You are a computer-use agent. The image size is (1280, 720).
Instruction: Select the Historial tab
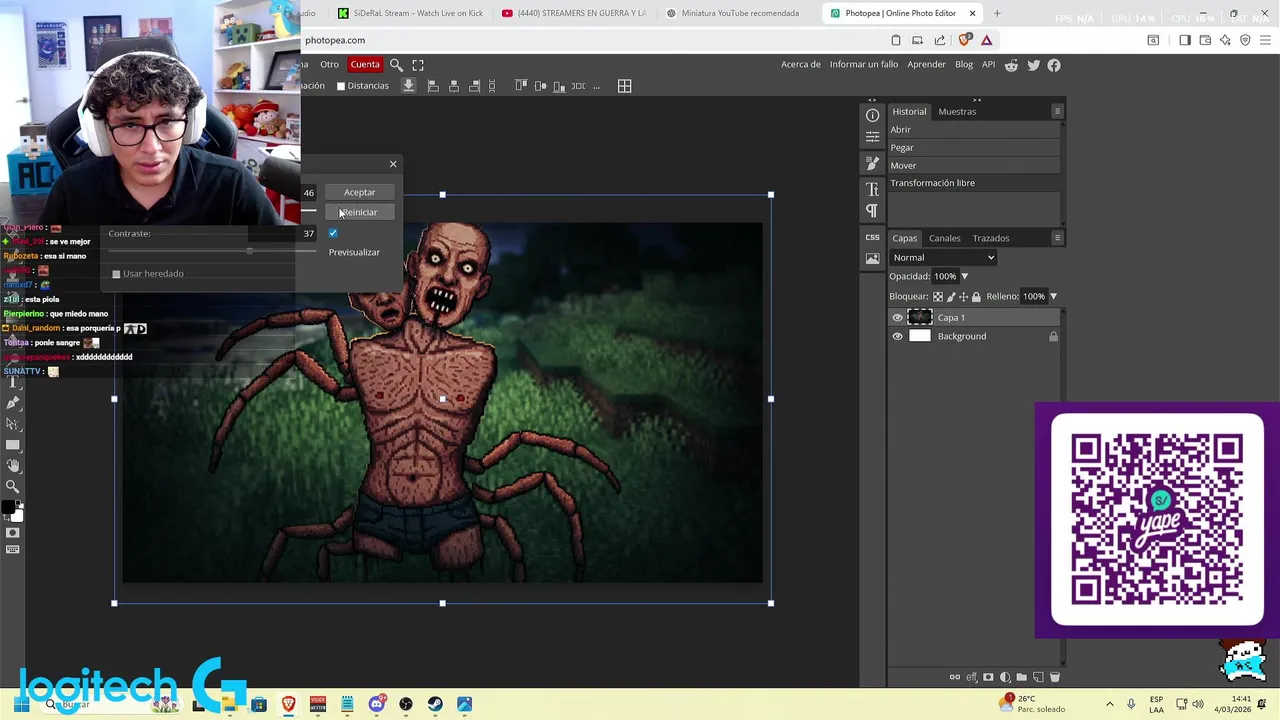pos(909,112)
